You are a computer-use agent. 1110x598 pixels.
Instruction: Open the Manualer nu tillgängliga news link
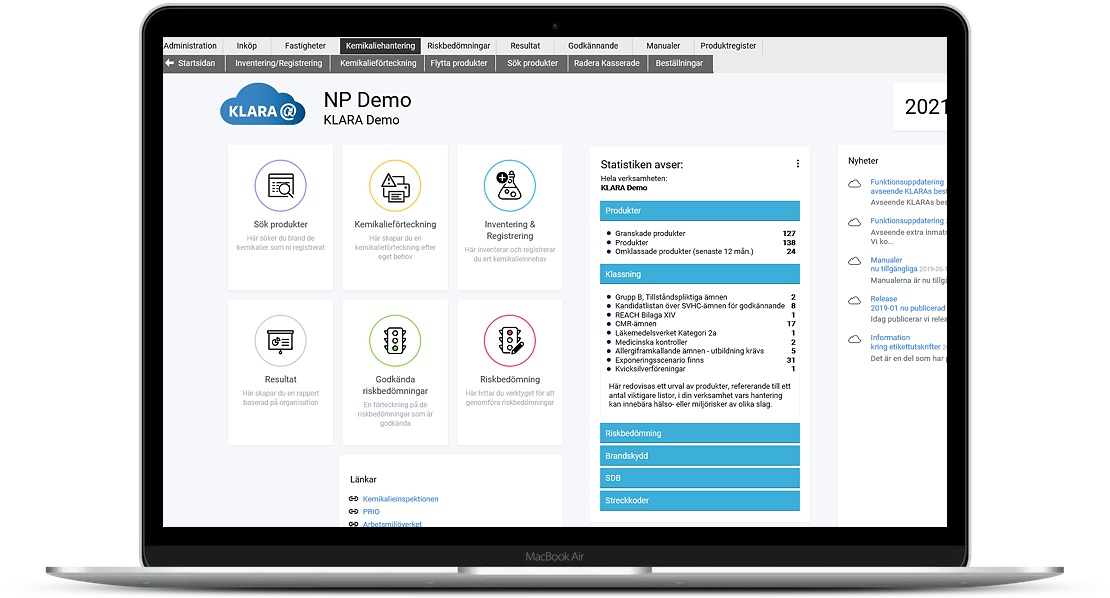[x=893, y=264]
